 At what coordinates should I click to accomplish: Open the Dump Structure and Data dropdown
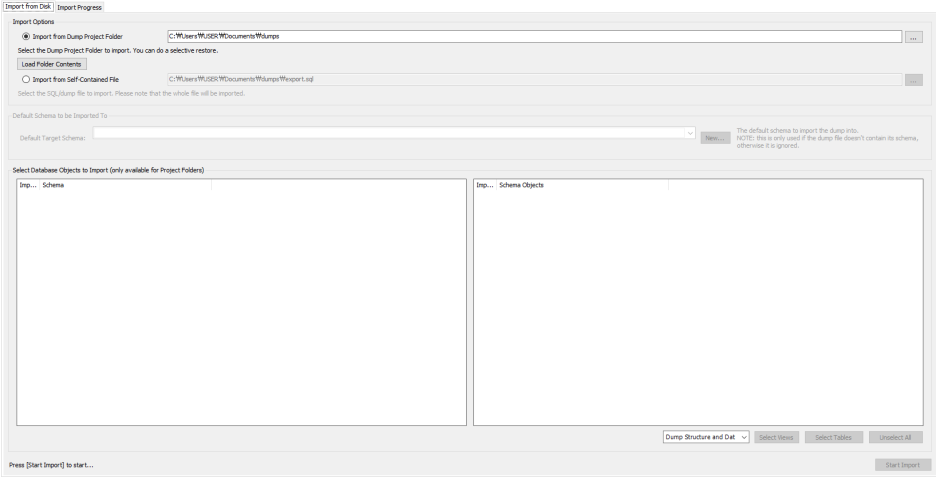point(706,437)
